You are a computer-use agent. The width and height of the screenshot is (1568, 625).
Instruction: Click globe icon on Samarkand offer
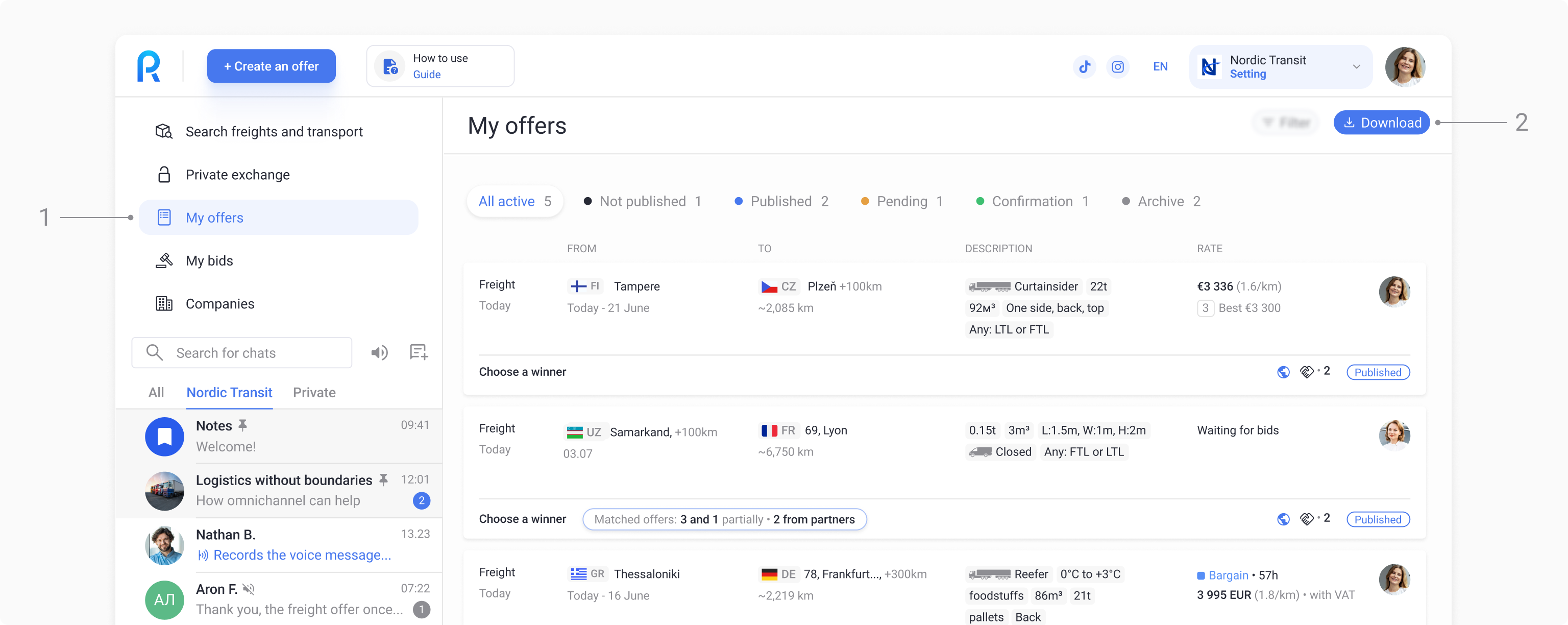coord(1283,519)
